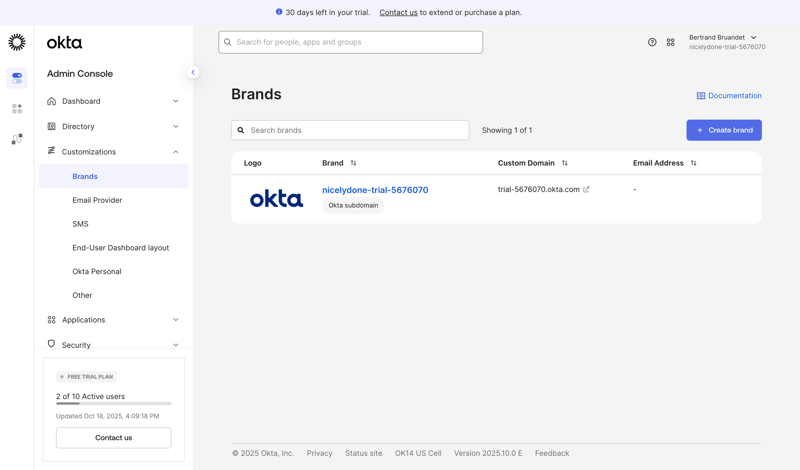Click the OK14 US Cell footer link
The width and height of the screenshot is (800, 470).
pyautogui.click(x=418, y=453)
